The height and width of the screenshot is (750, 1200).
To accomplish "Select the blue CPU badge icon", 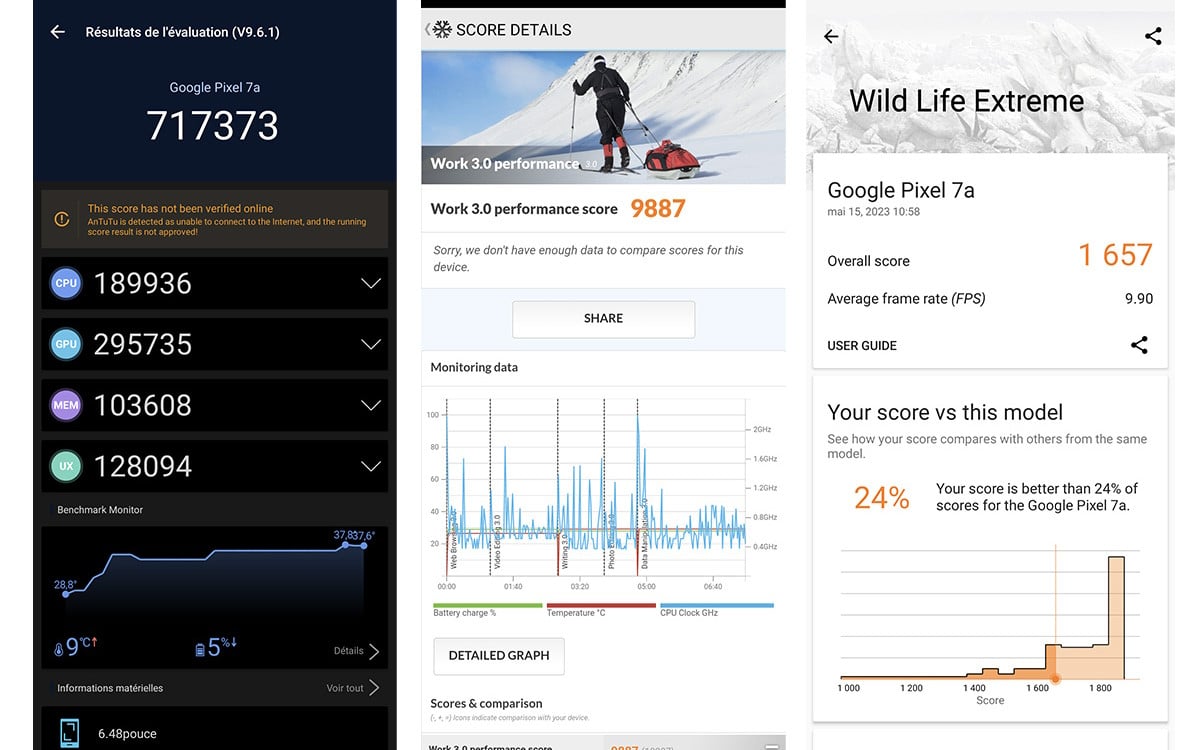I will pos(66,283).
